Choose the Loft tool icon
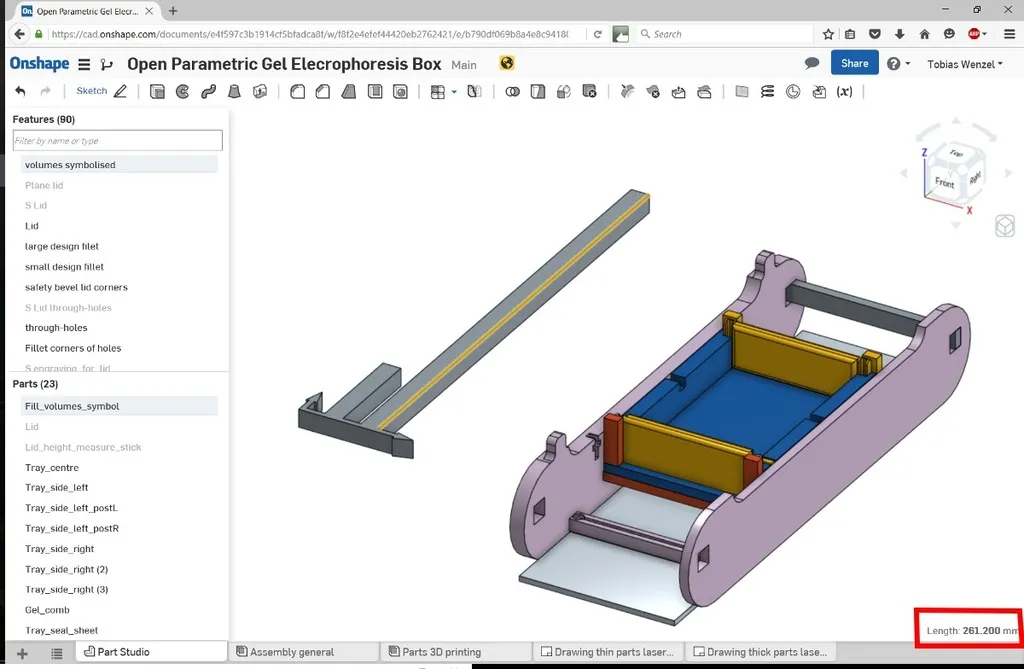This screenshot has width=1024, height=669. point(234,91)
